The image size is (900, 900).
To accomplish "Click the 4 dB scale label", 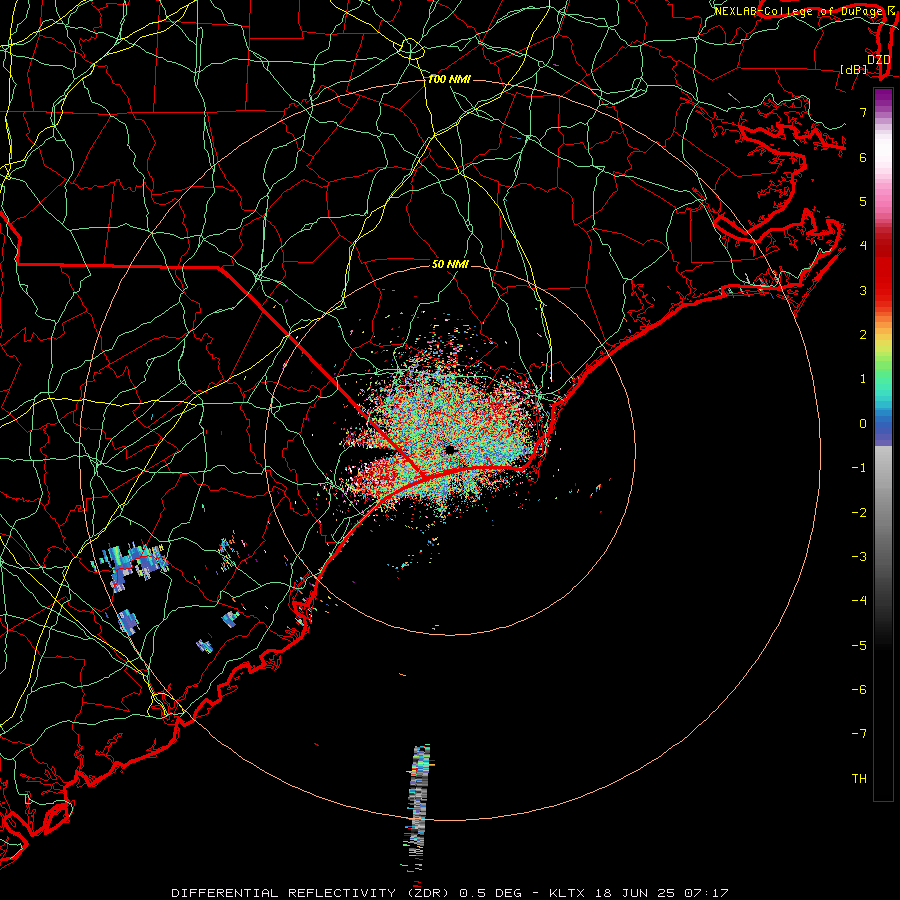I will (863, 246).
